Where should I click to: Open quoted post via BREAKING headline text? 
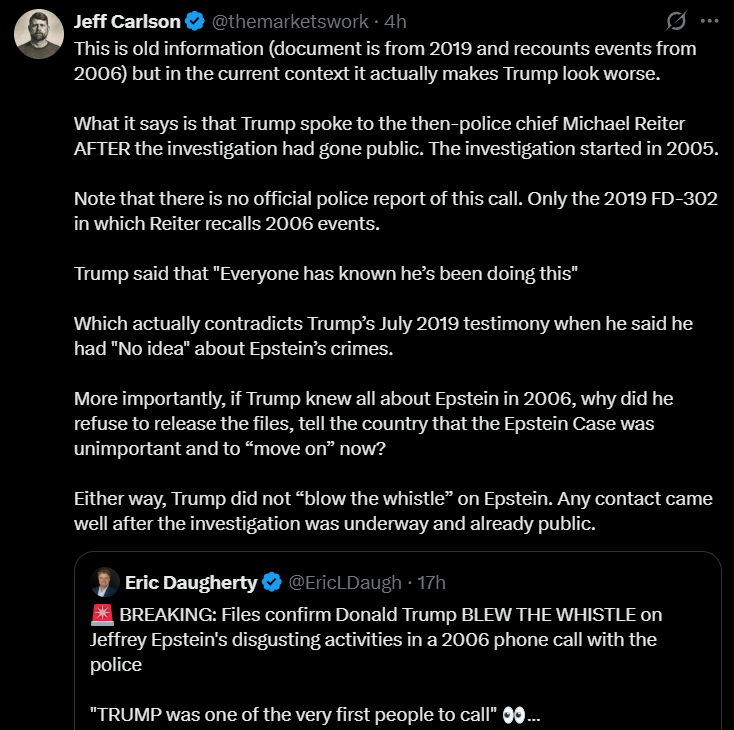(376, 640)
